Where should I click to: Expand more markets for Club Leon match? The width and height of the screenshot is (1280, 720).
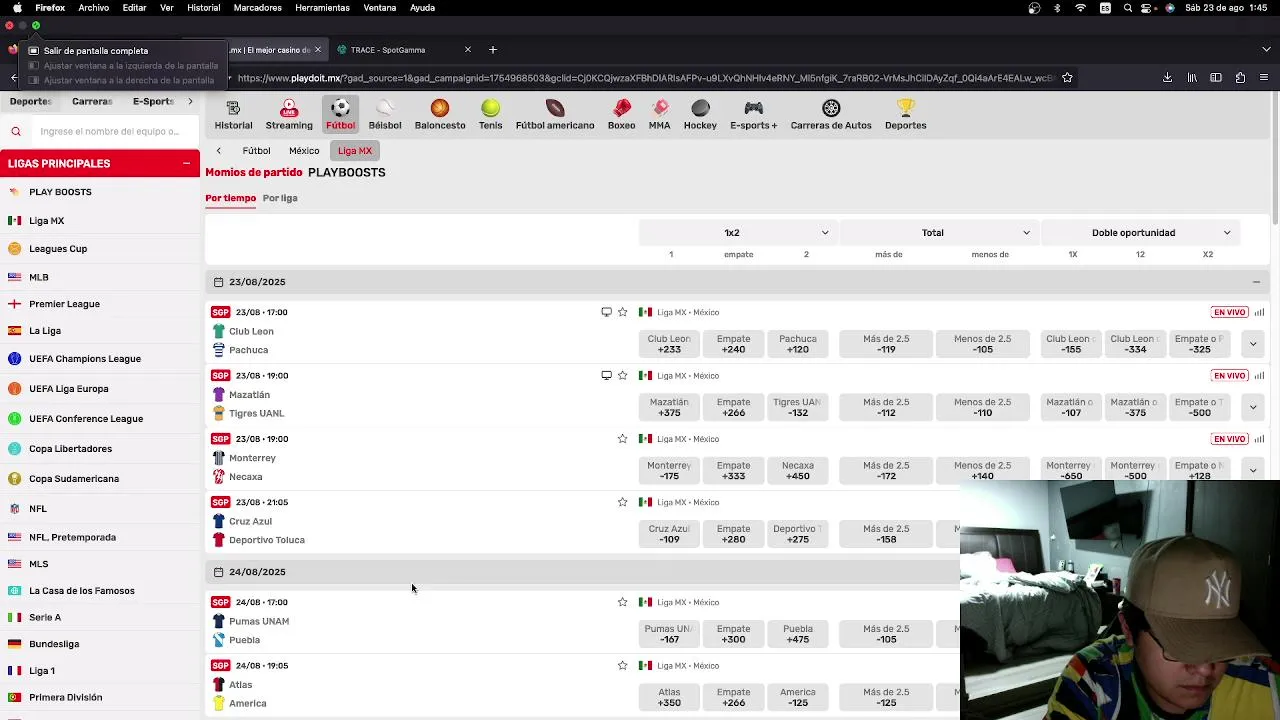click(1253, 344)
